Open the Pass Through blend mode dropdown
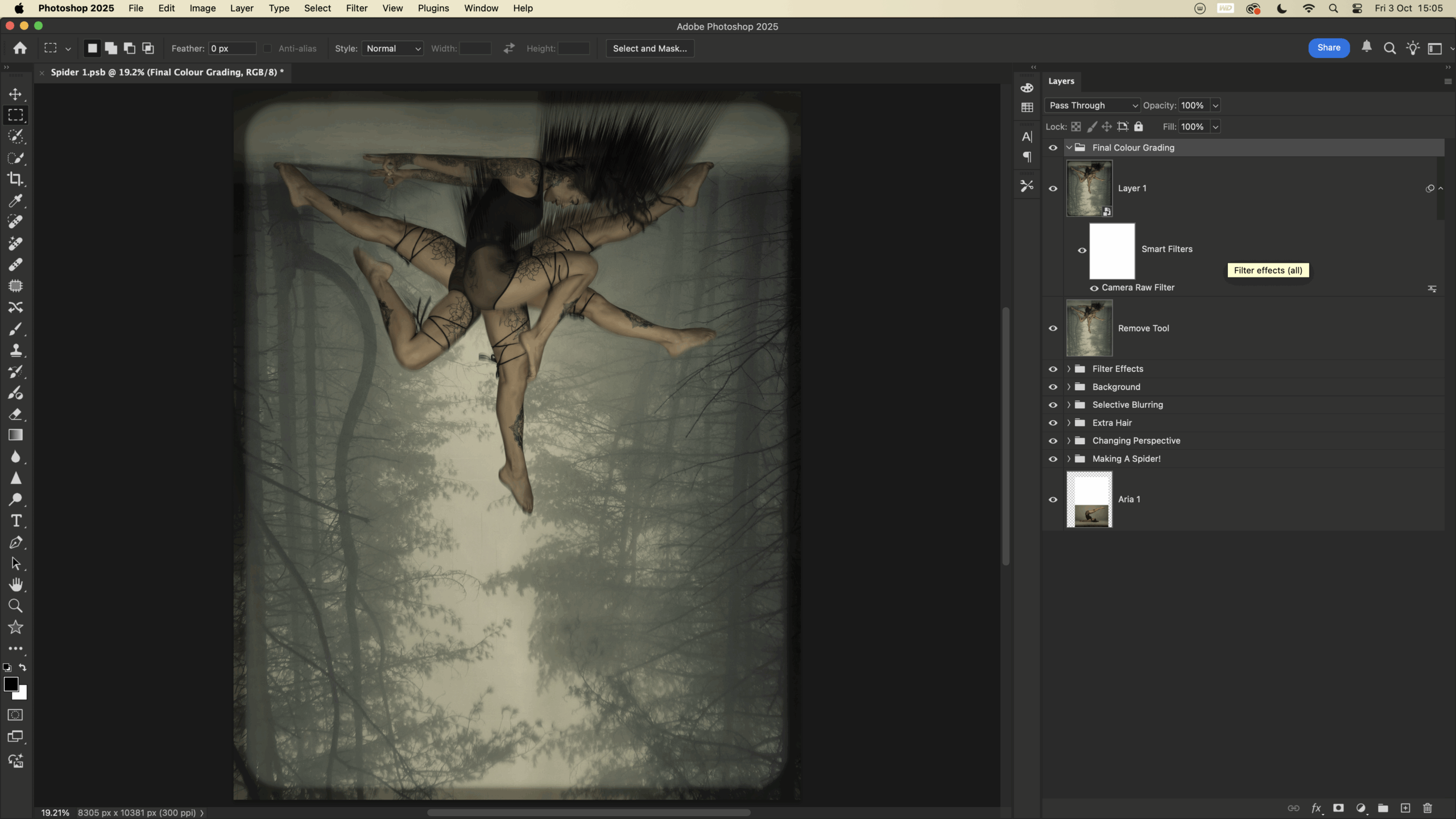Image resolution: width=1456 pixels, height=819 pixels. coord(1092,105)
